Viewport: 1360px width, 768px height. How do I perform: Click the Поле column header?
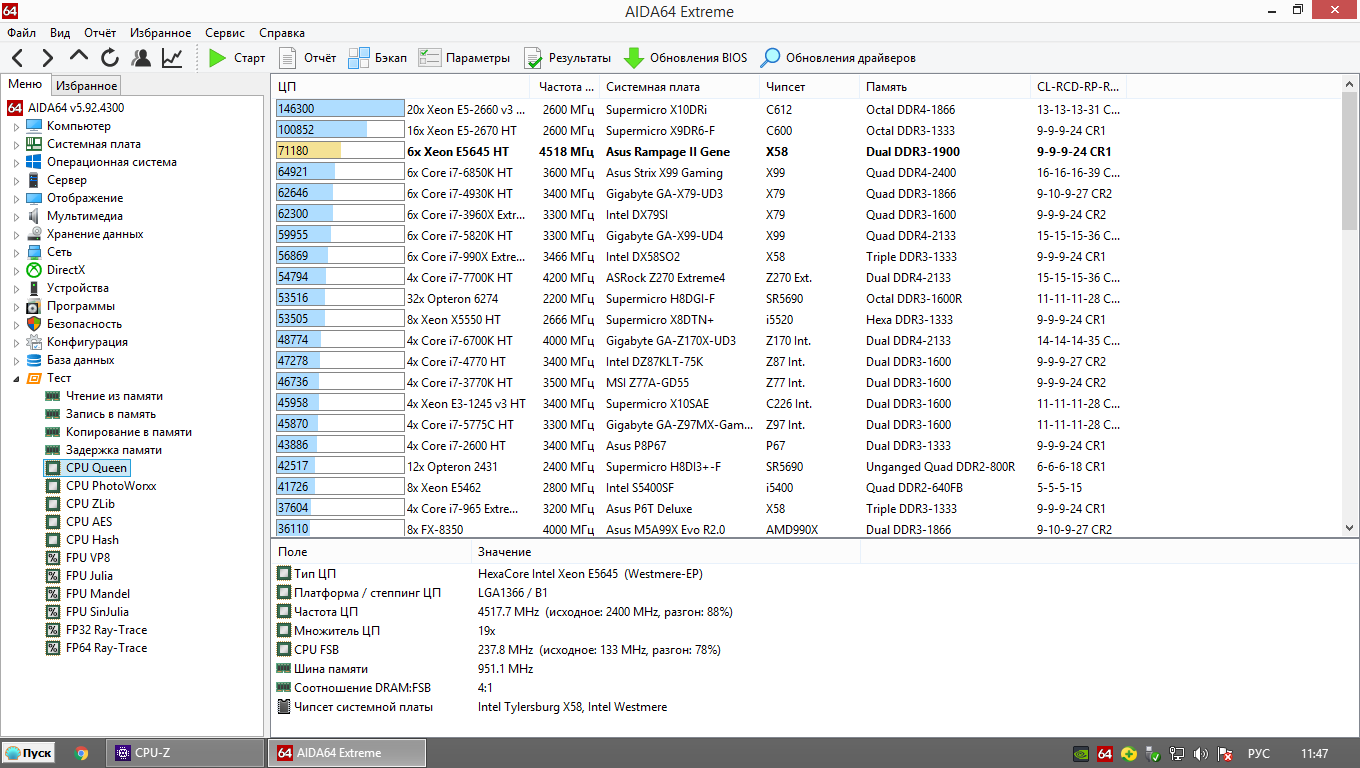(371, 552)
